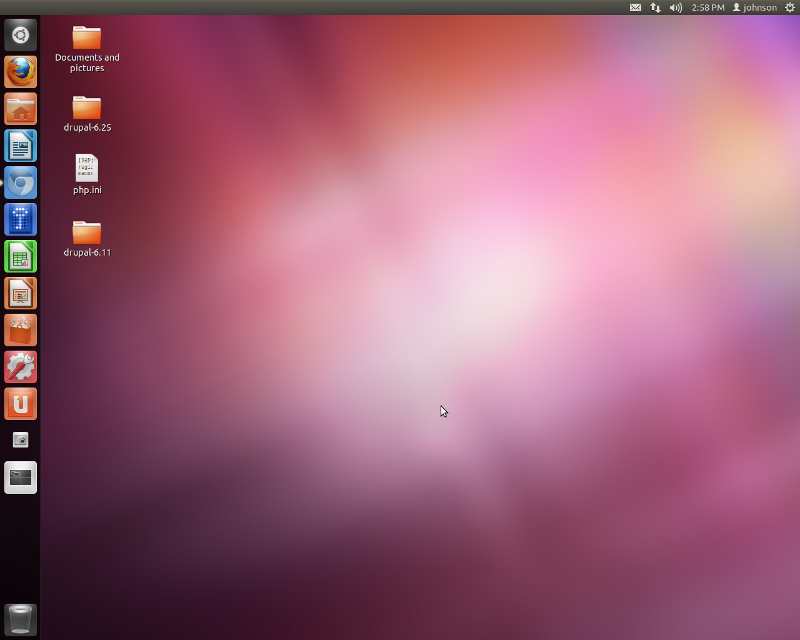Image resolution: width=800 pixels, height=640 pixels.
Task: Launch Firefox from the launcher
Action: click(x=20, y=72)
